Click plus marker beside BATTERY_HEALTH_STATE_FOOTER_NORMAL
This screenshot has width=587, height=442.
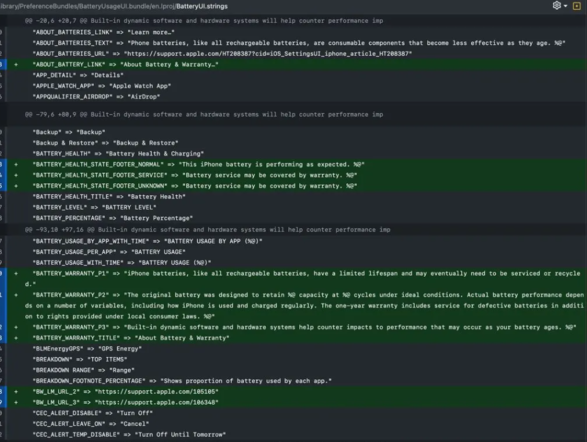tap(16, 164)
